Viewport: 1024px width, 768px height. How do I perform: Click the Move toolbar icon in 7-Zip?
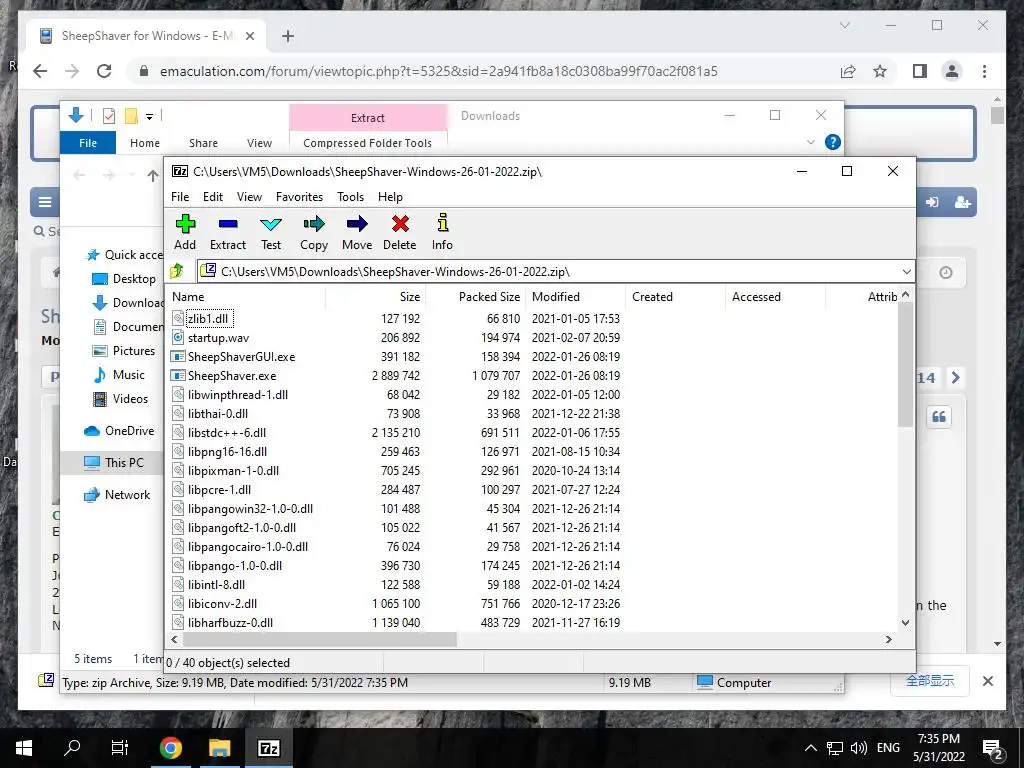[x=357, y=232]
